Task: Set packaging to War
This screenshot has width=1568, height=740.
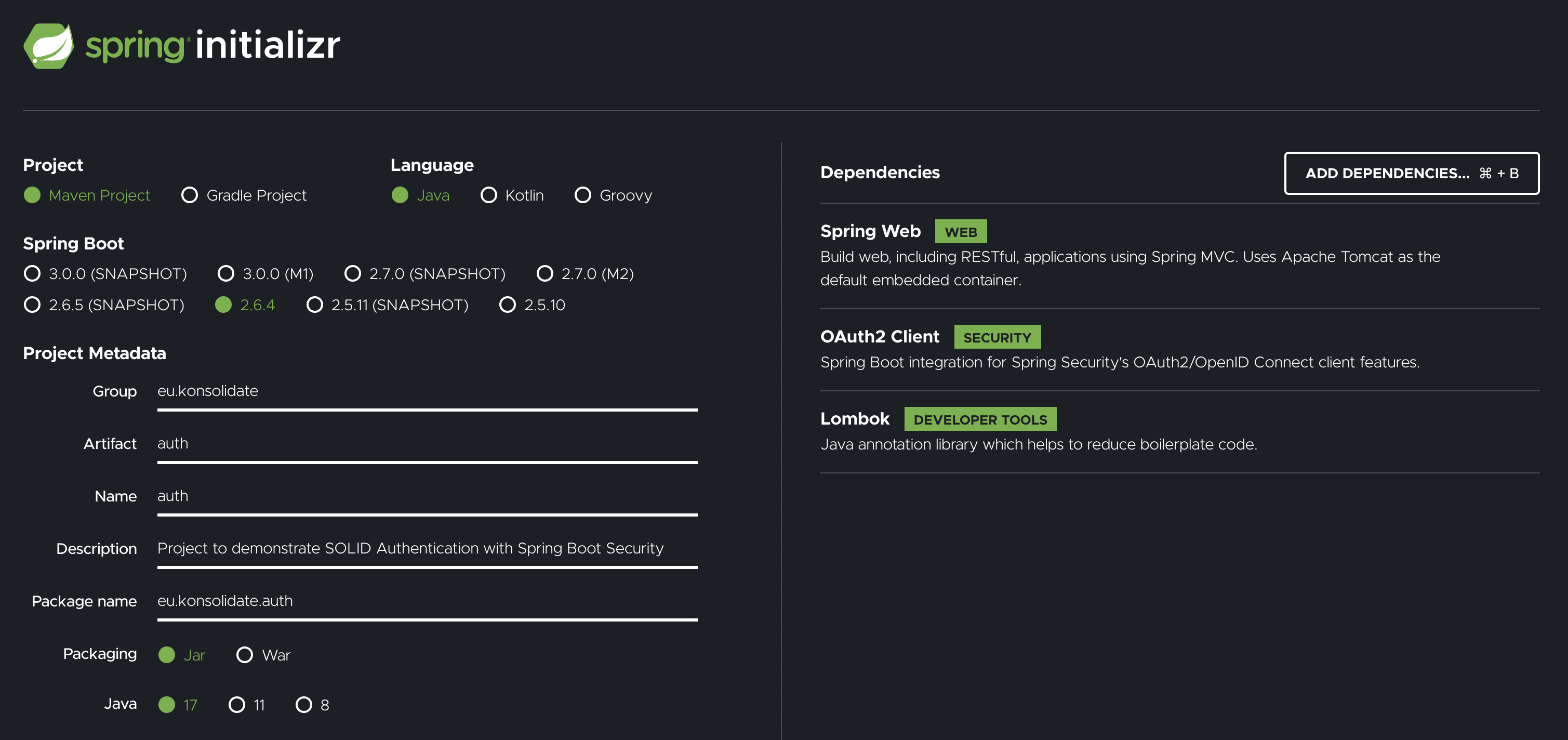Action: pos(263,655)
